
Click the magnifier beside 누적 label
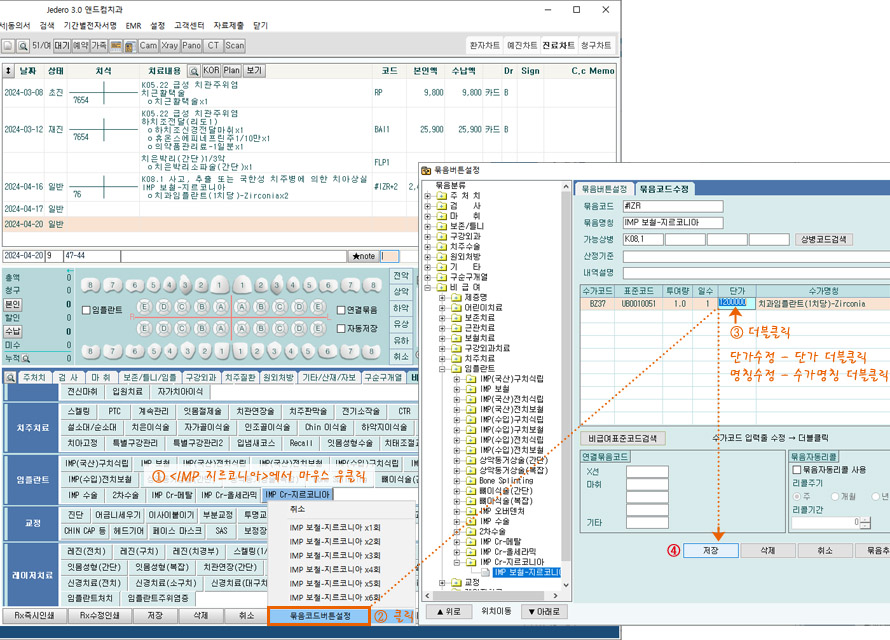pos(26,359)
